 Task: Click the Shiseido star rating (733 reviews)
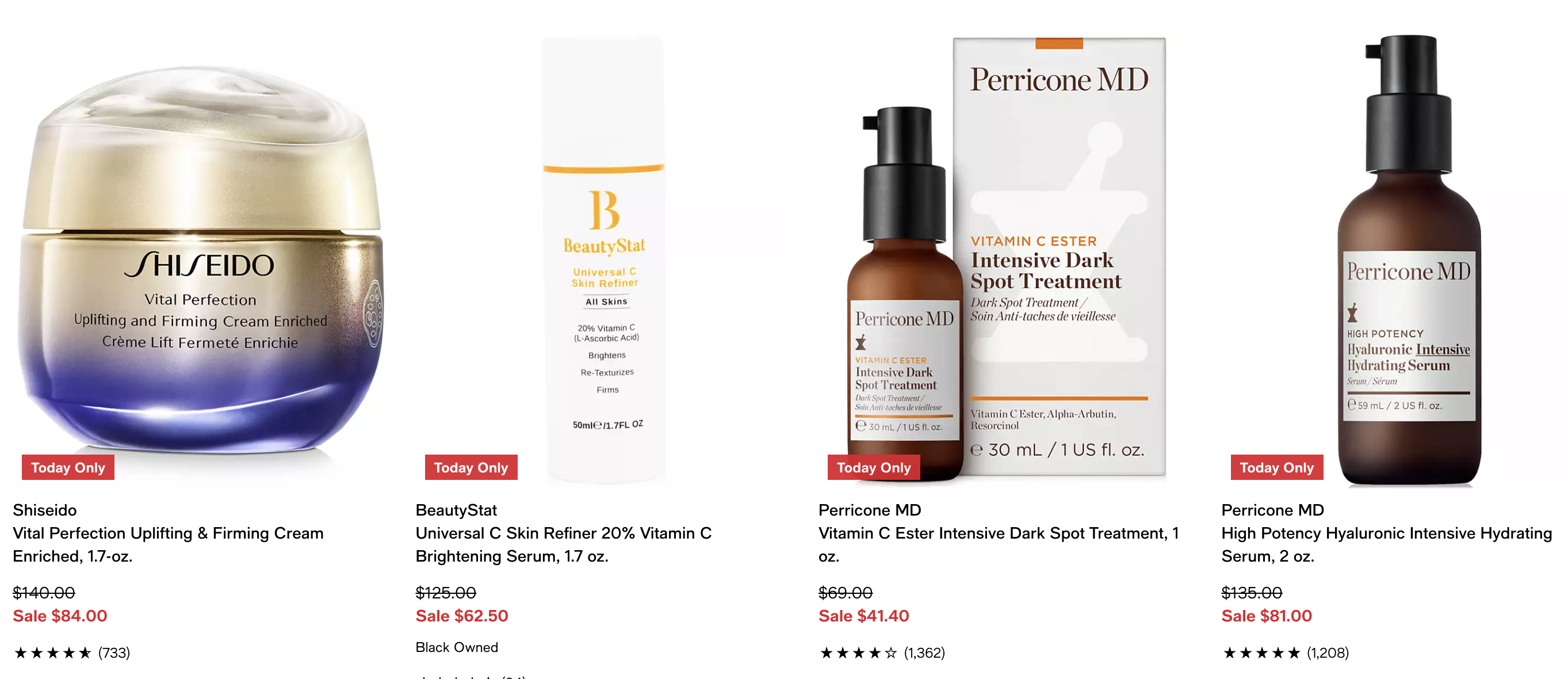[72, 653]
